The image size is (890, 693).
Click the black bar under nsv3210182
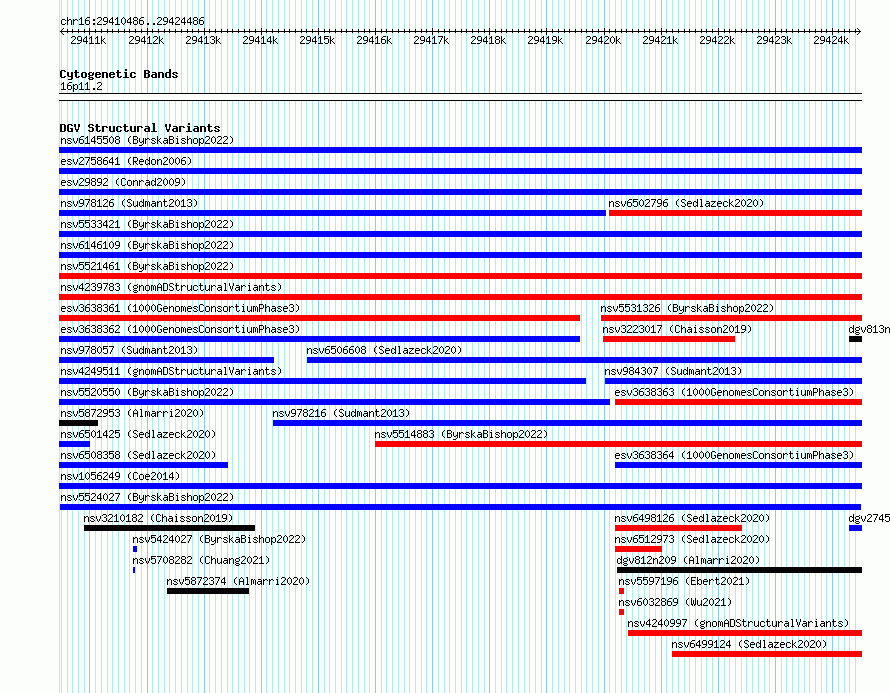click(169, 528)
